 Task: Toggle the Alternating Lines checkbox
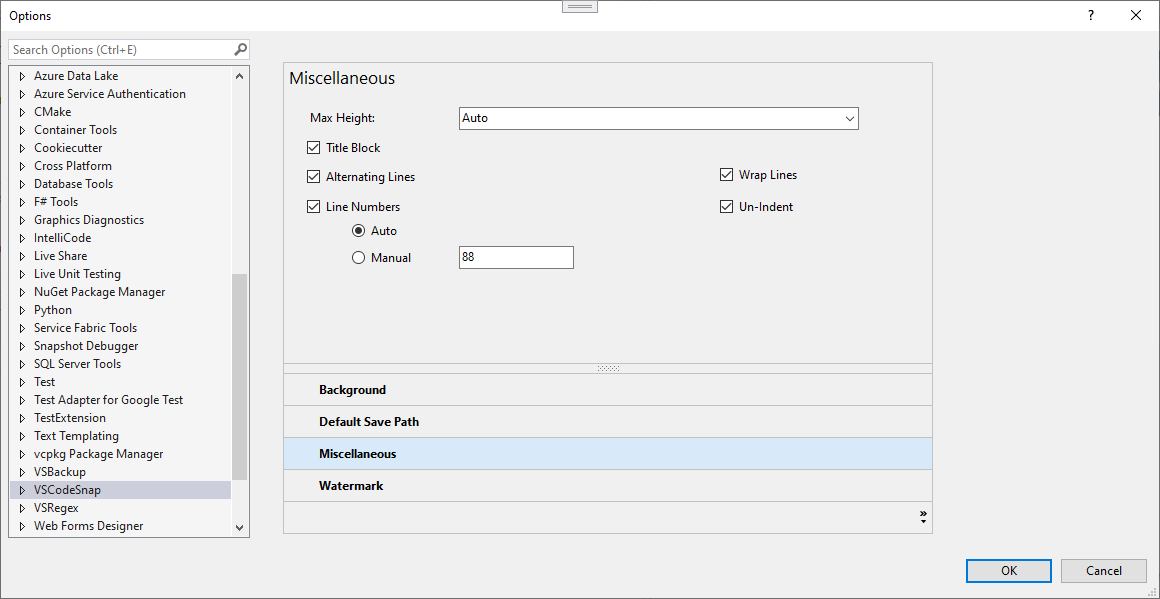coord(314,177)
